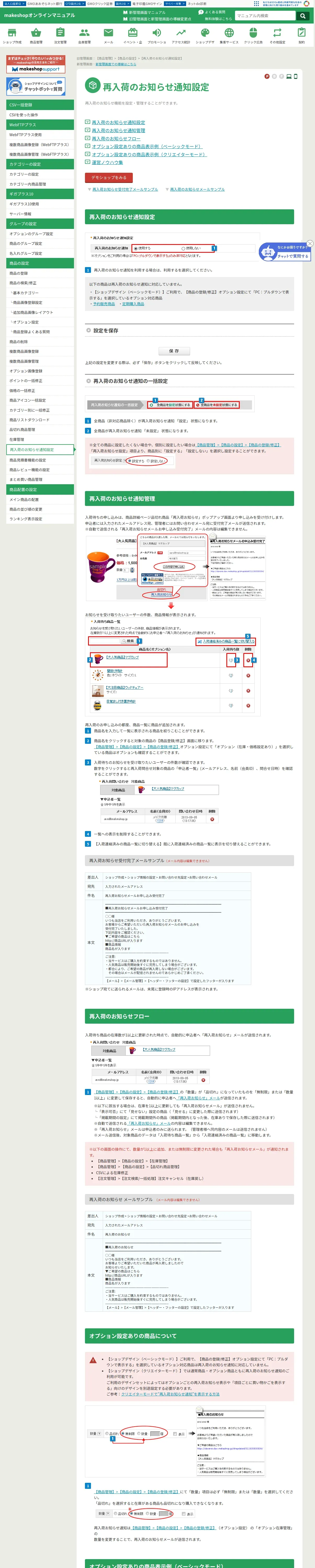This screenshot has width=315, height=1568.
Task: Open the floating チャットで質問する robot widget
Action: point(285,252)
